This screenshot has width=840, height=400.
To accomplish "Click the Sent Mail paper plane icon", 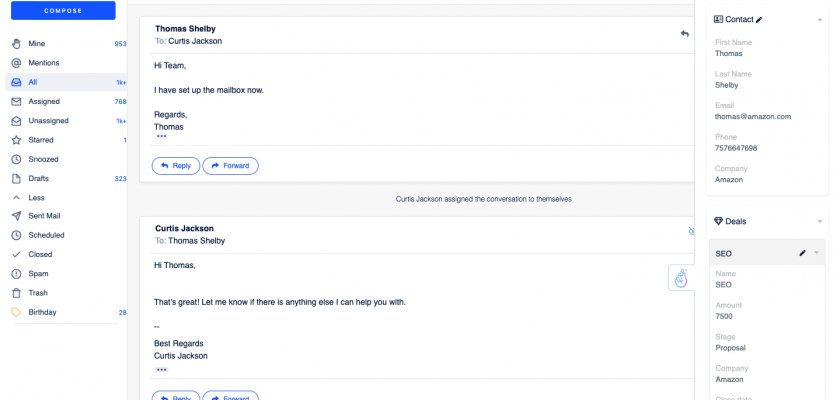I will (16, 216).
